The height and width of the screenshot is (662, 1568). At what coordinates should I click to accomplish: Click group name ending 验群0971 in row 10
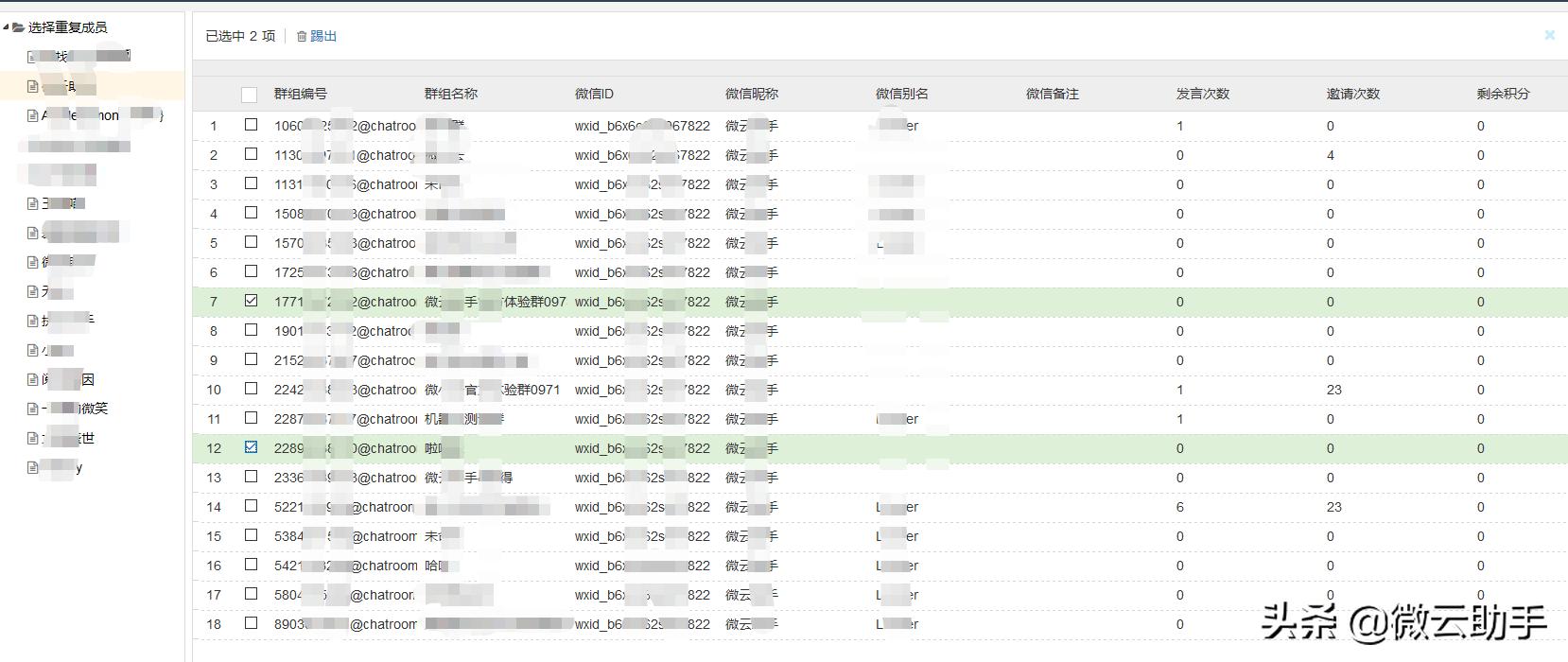click(492, 390)
